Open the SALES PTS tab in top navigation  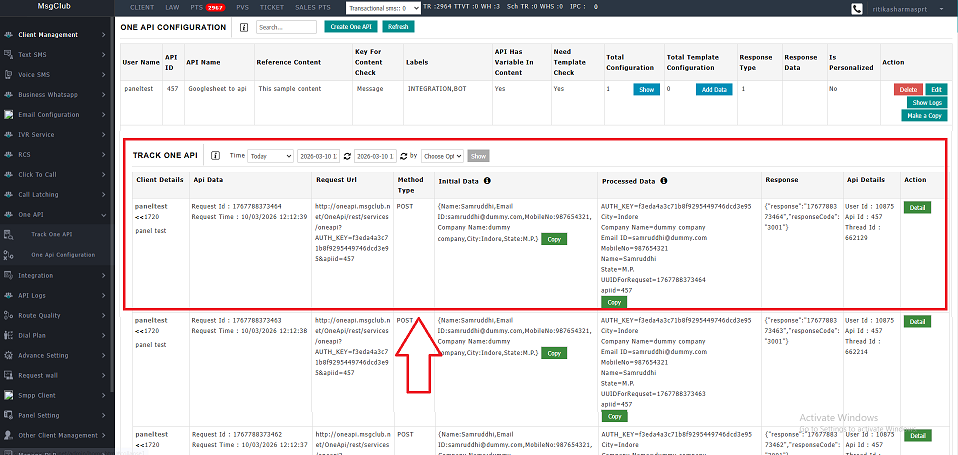[310, 7]
